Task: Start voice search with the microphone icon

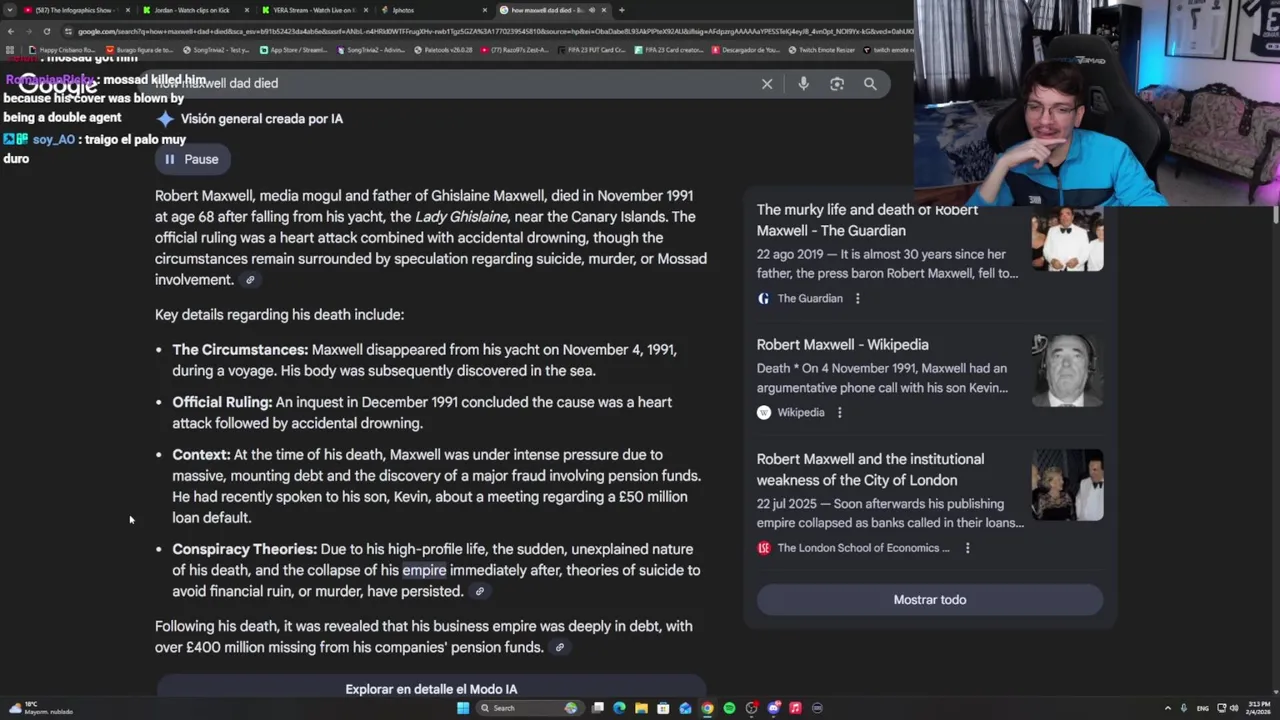Action: [803, 84]
